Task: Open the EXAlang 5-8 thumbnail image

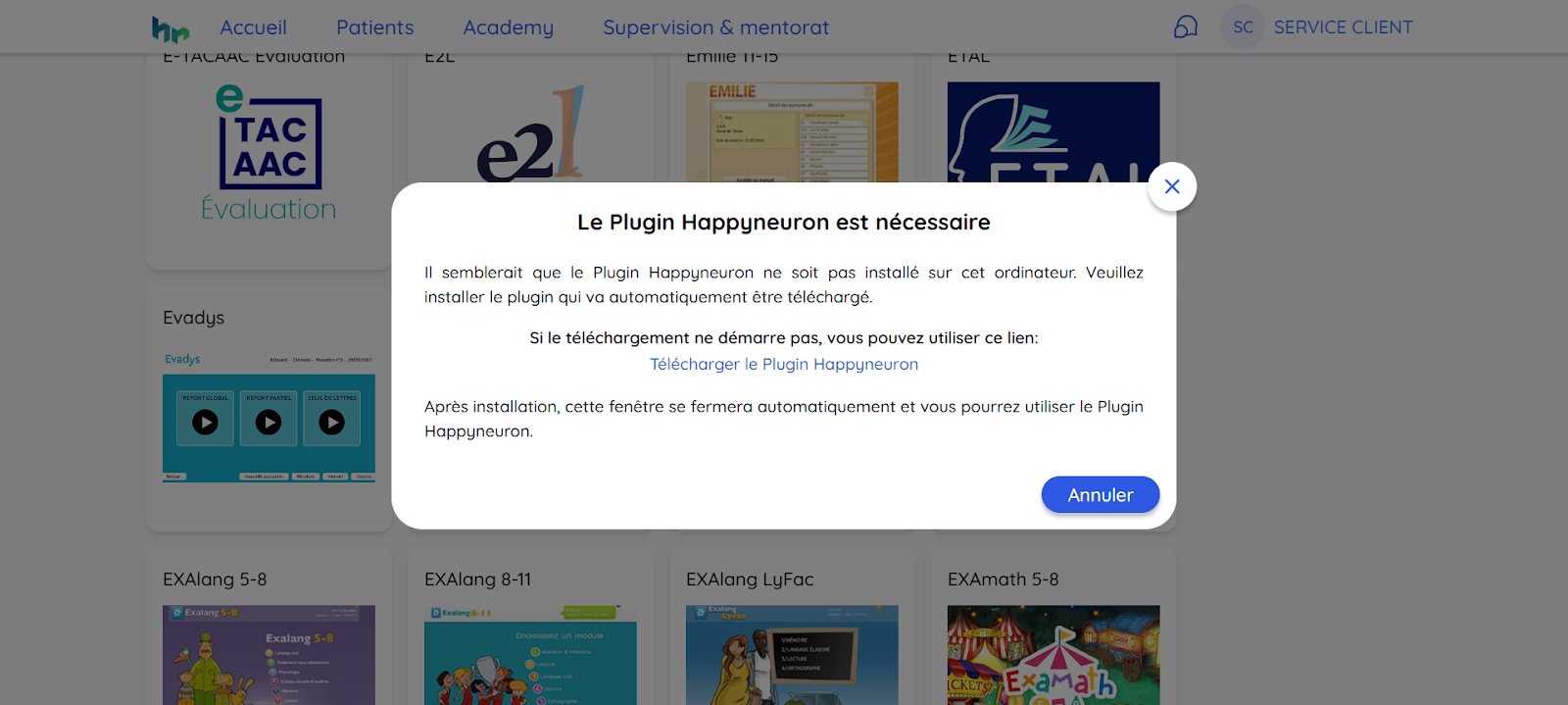Action: click(x=269, y=655)
